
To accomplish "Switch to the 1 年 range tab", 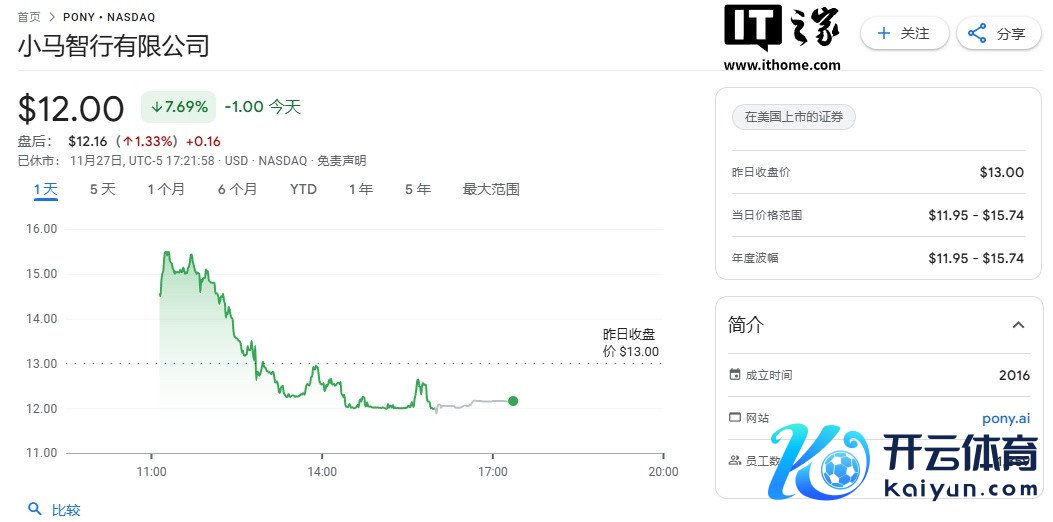I will click(360, 189).
